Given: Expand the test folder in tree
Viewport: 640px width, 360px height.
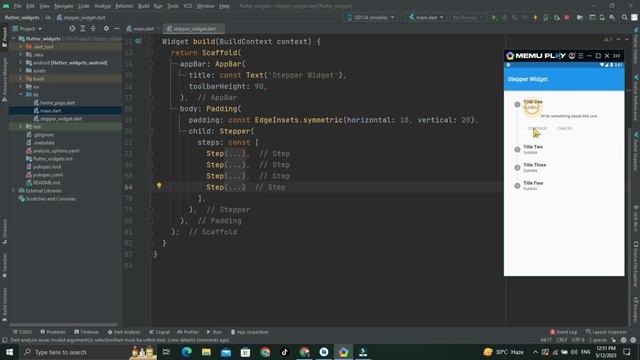Looking at the screenshot, I should coord(20,127).
